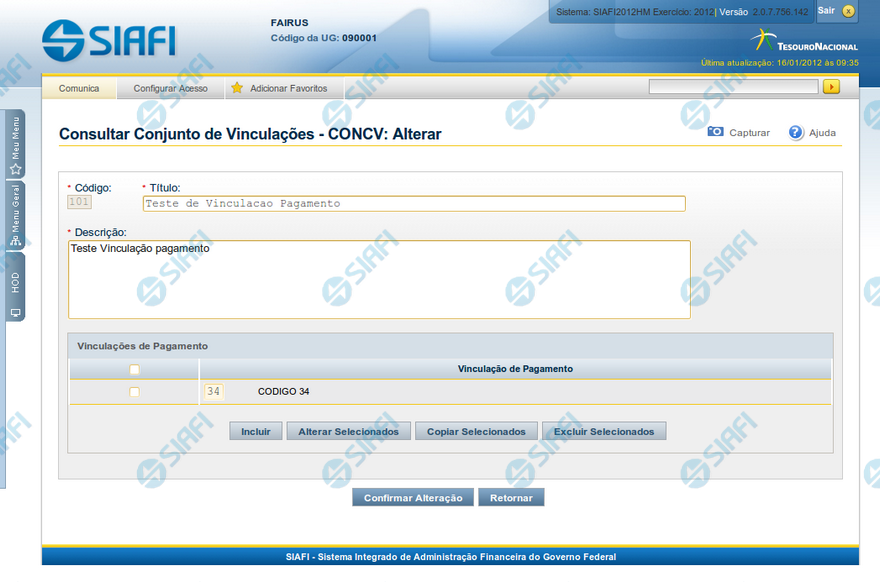Click the Capturar camera icon
Image resolution: width=880 pixels, height=582 pixels.
[715, 132]
